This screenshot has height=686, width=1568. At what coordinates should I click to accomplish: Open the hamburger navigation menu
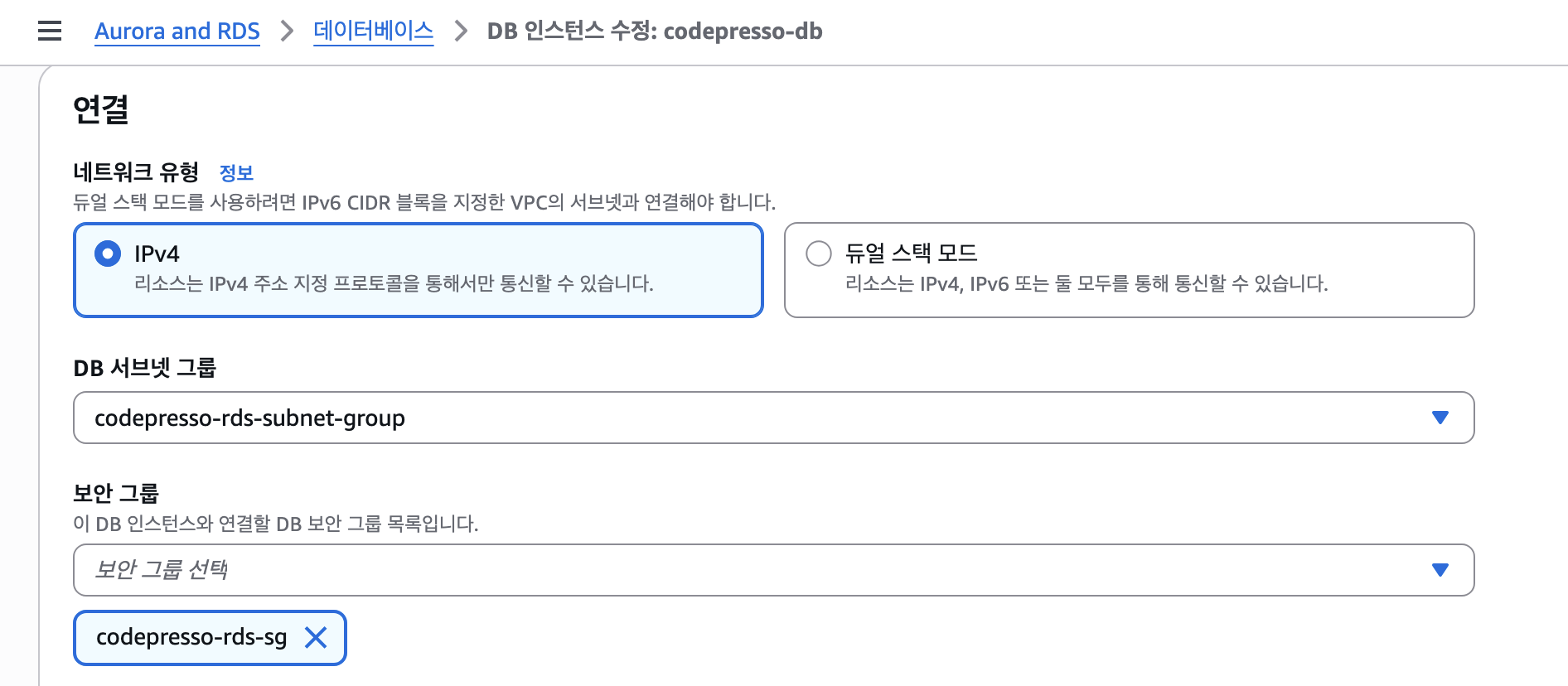[50, 31]
